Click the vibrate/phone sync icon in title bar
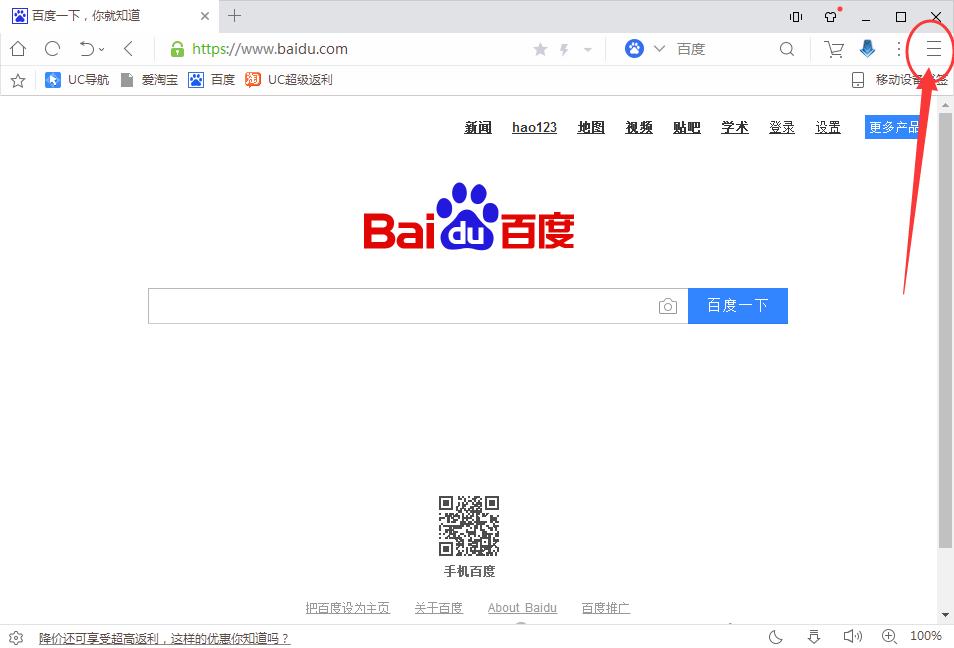 pos(796,16)
